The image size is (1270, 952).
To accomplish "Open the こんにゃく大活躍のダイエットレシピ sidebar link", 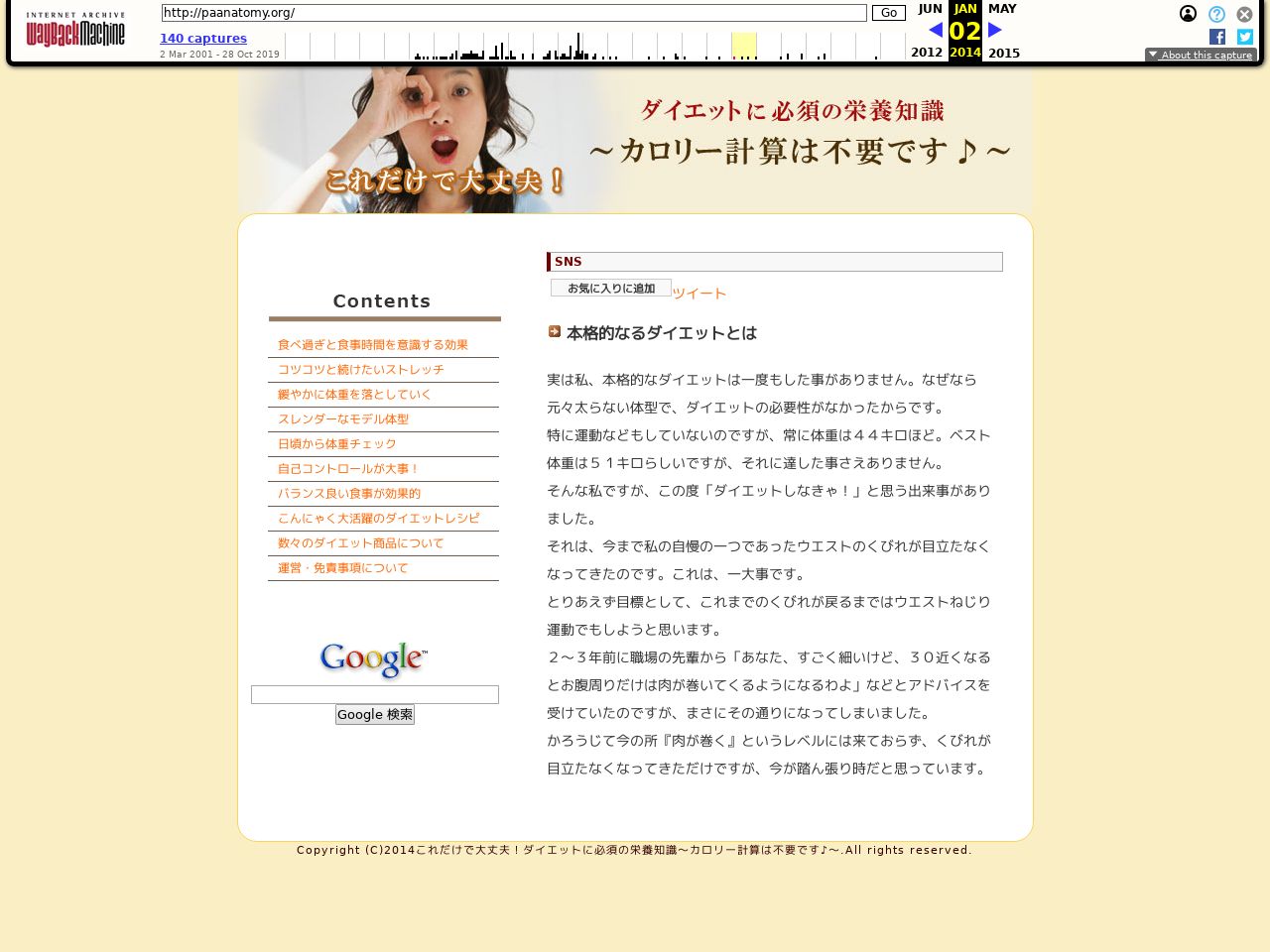I will (379, 518).
